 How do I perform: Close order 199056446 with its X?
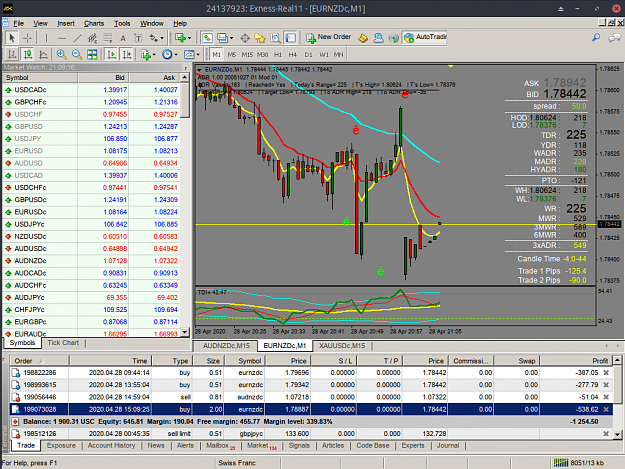coord(606,397)
